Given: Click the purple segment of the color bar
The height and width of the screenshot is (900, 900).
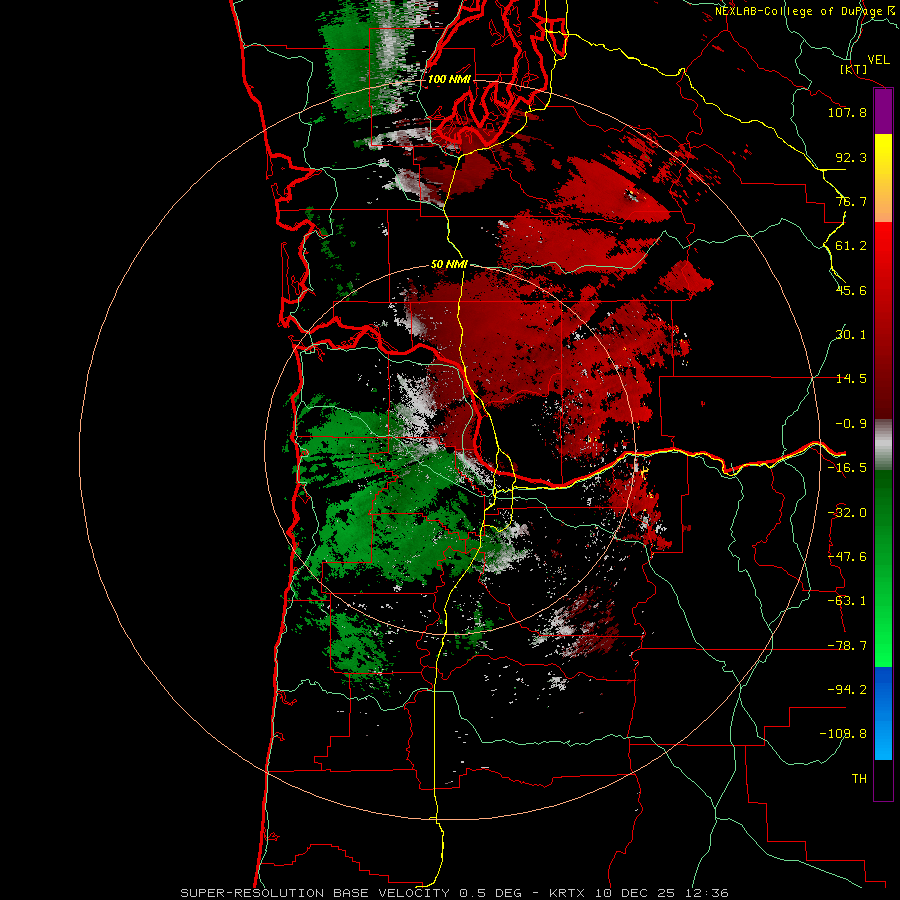Looking at the screenshot, I should (883, 112).
